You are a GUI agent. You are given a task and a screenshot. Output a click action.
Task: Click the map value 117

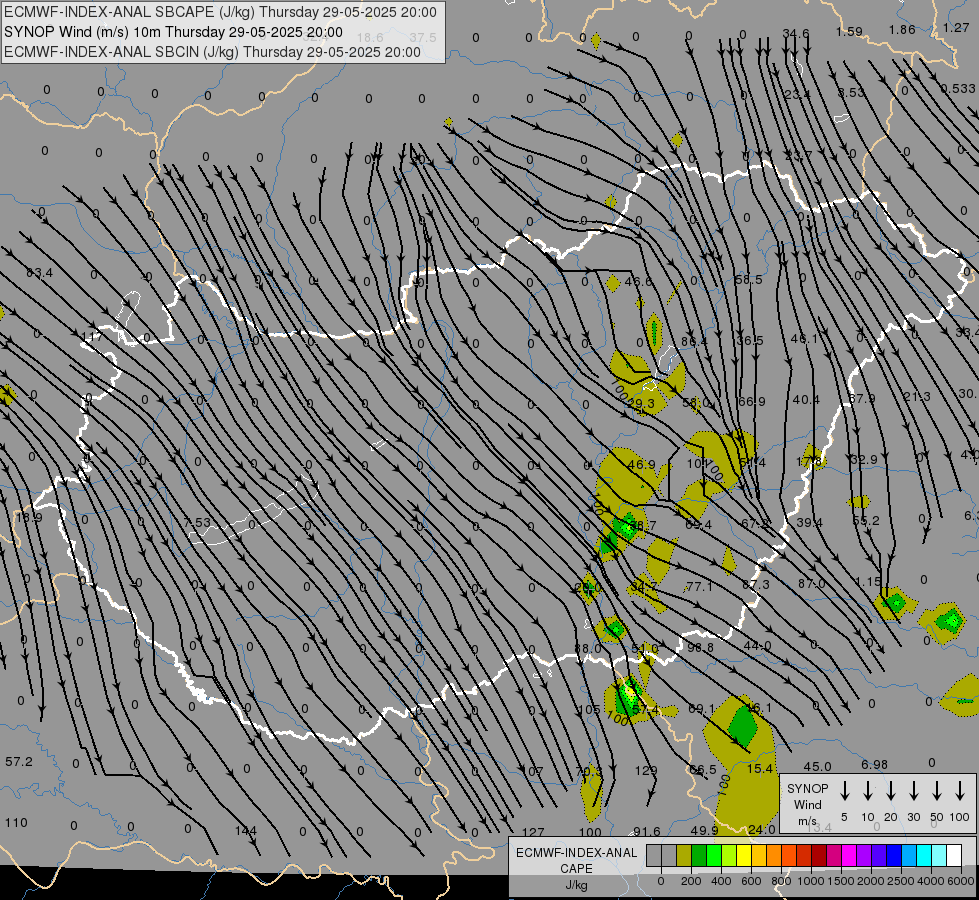[91, 337]
